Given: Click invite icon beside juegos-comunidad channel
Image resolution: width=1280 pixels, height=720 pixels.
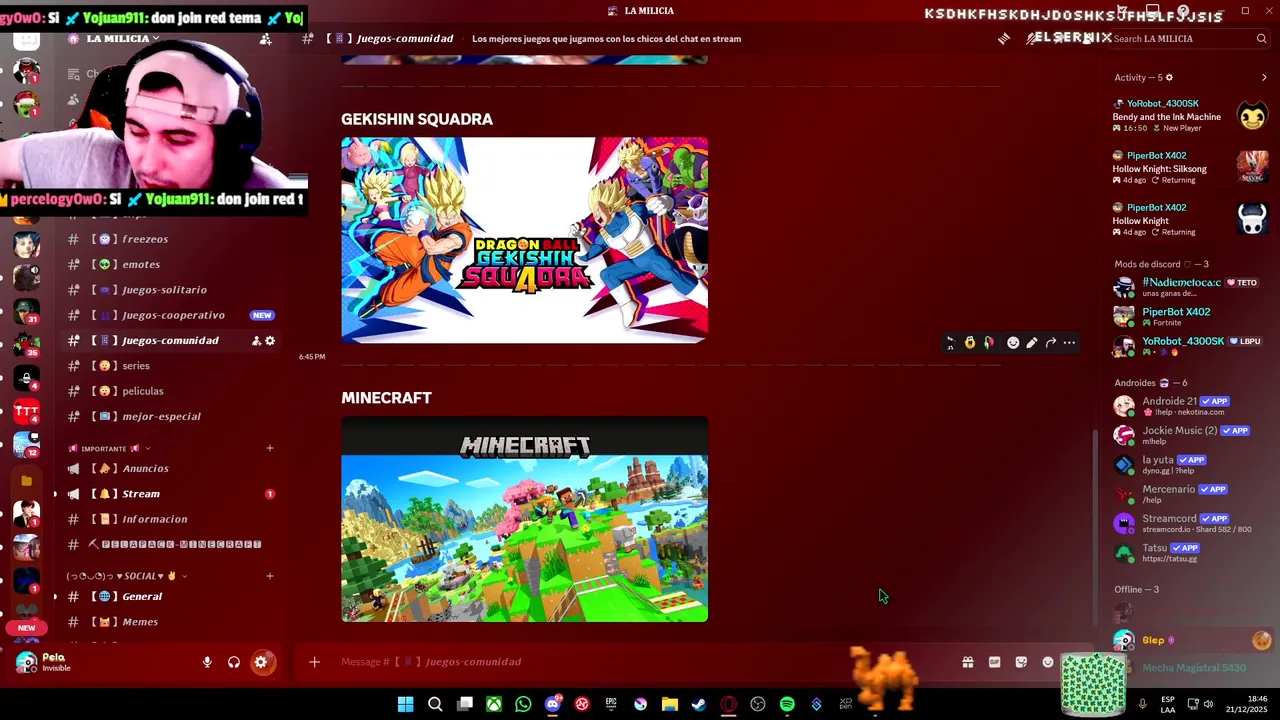Looking at the screenshot, I should 256,341.
